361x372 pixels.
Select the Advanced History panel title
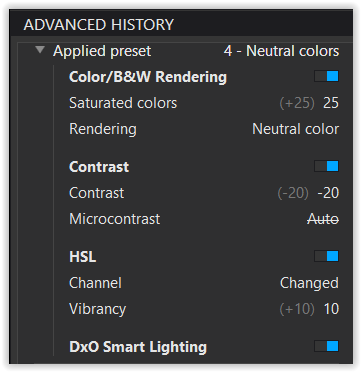pyautogui.click(x=99, y=25)
